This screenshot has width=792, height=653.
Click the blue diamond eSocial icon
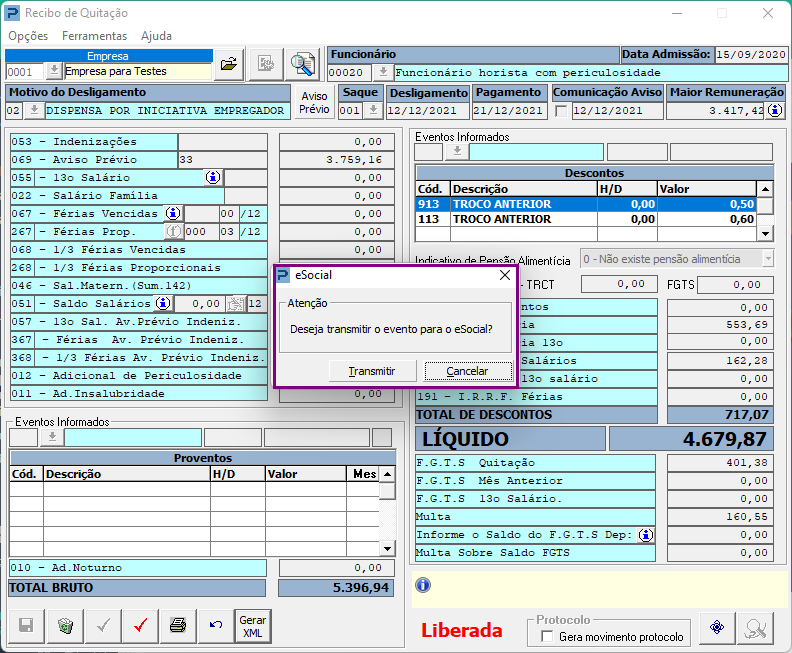click(x=717, y=627)
